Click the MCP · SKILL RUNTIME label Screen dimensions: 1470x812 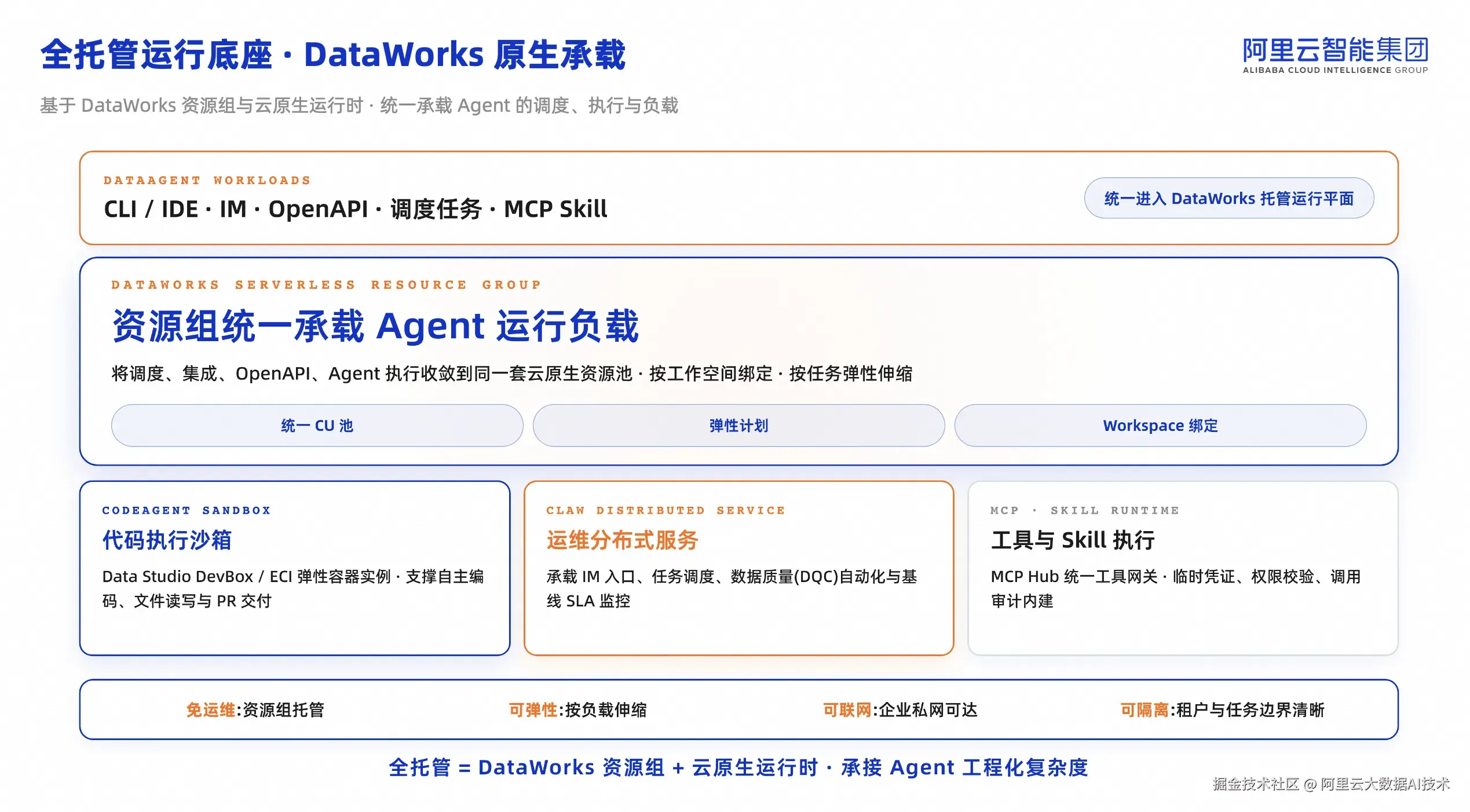[1085, 510]
